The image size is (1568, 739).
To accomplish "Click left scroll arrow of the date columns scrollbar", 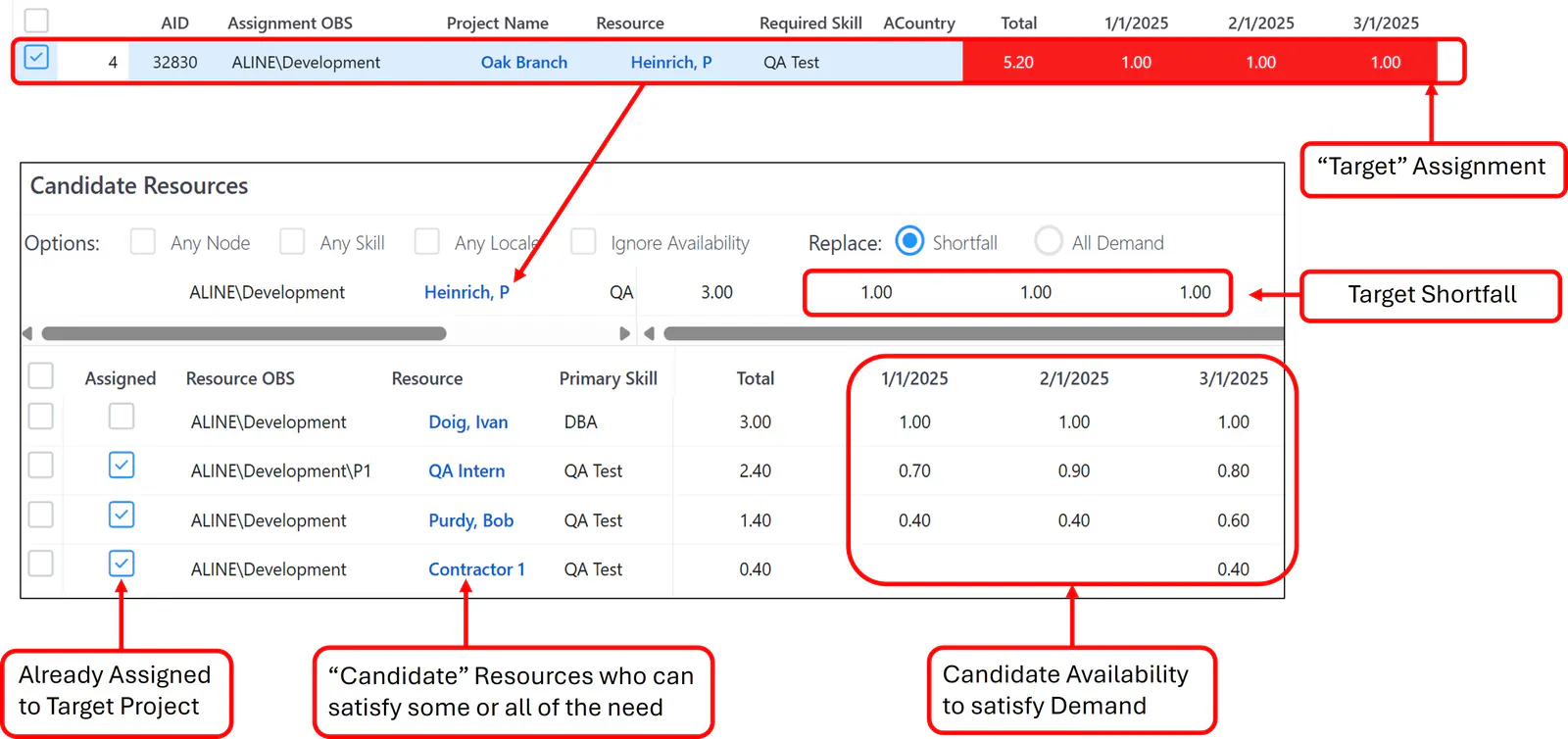I will [x=649, y=333].
